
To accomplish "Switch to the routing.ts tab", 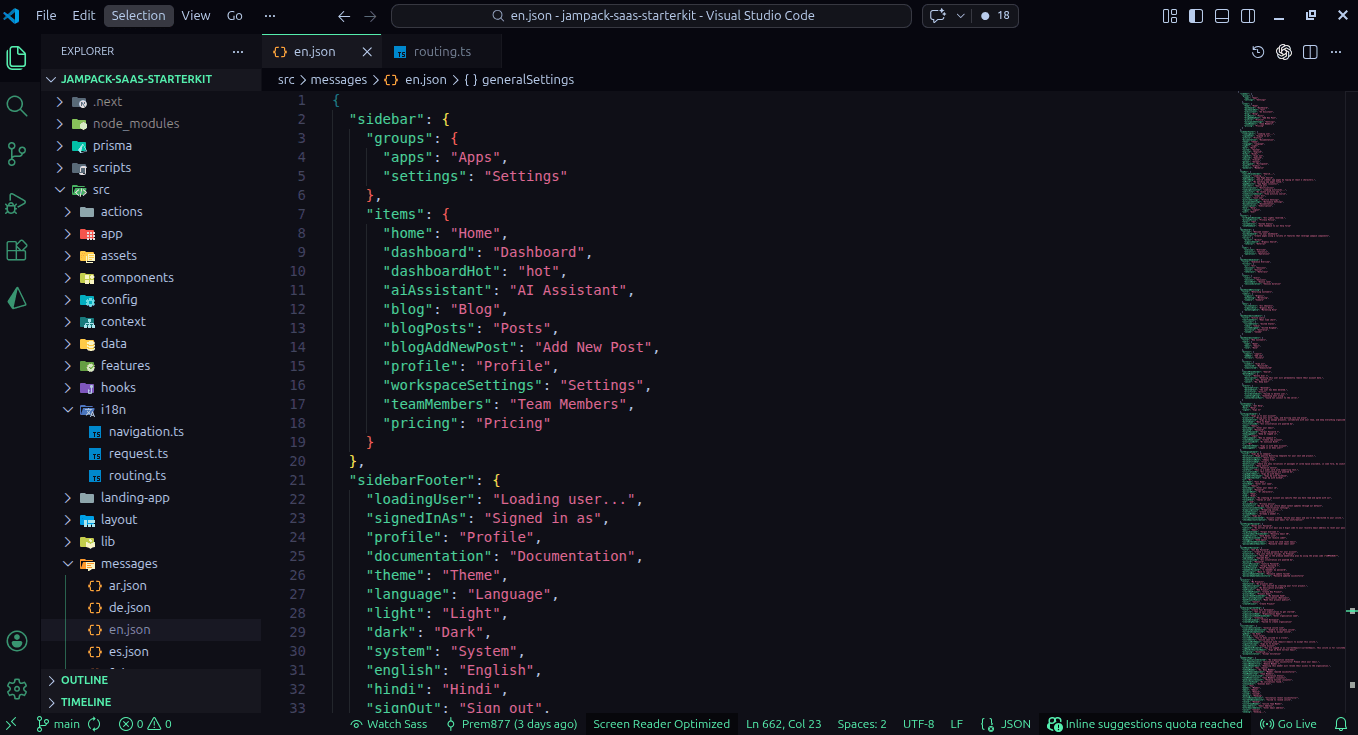I will [x=442, y=52].
